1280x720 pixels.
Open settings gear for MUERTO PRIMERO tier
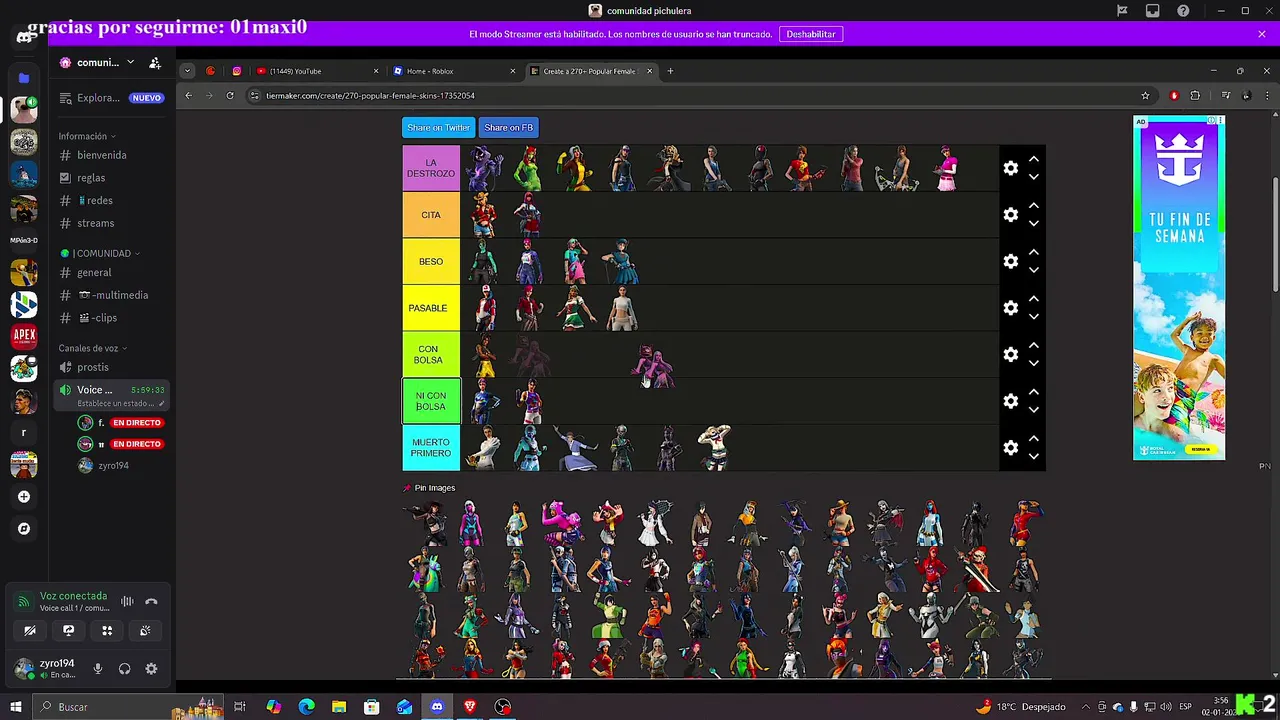pyautogui.click(x=1011, y=448)
